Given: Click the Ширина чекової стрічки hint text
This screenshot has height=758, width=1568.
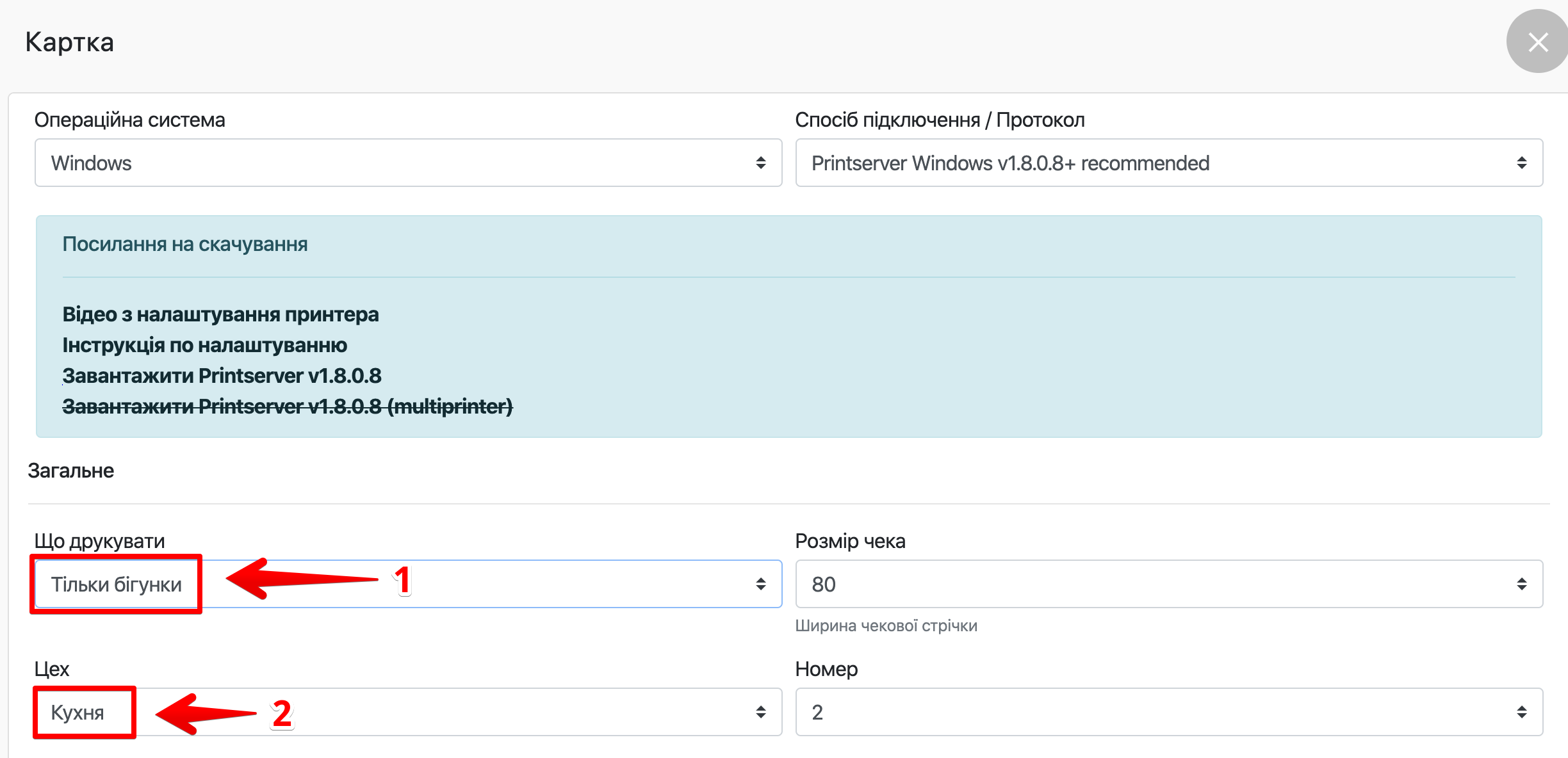Looking at the screenshot, I should pos(886,625).
